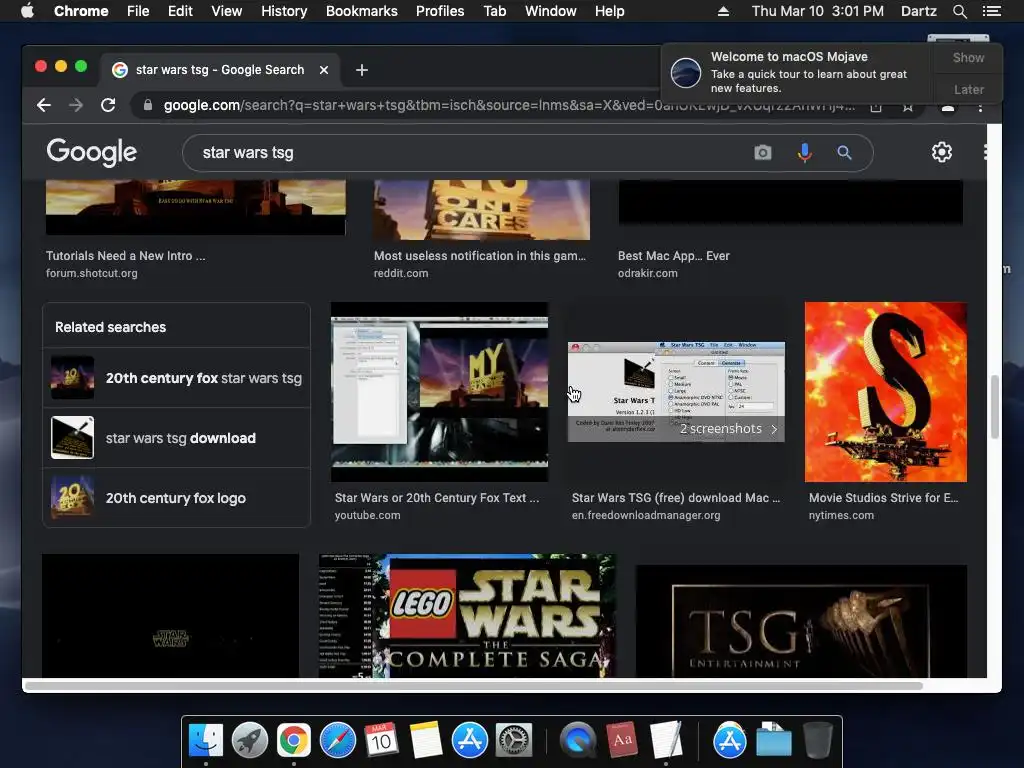This screenshot has width=1024, height=768.
Task: Open Finder from the Dock
Action: [206, 740]
